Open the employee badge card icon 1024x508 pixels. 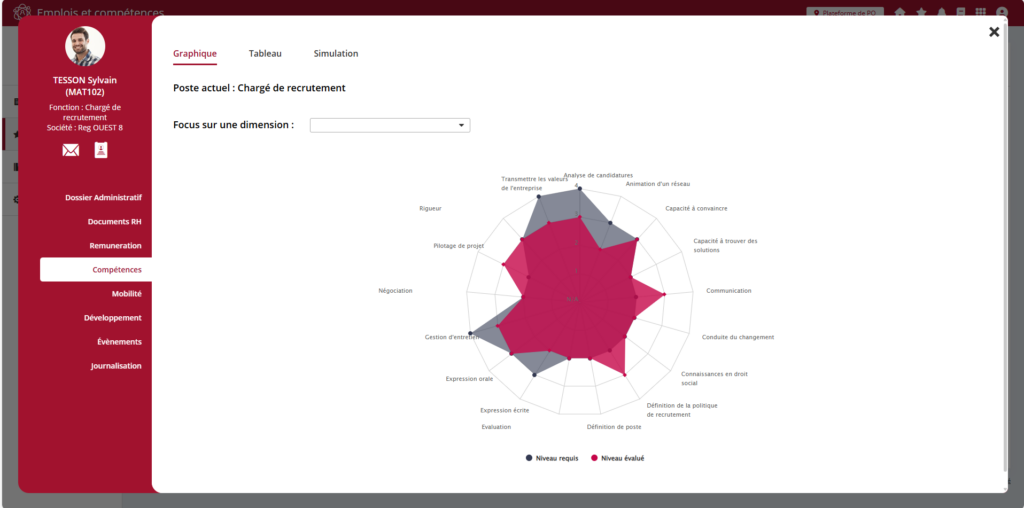[x=101, y=150]
